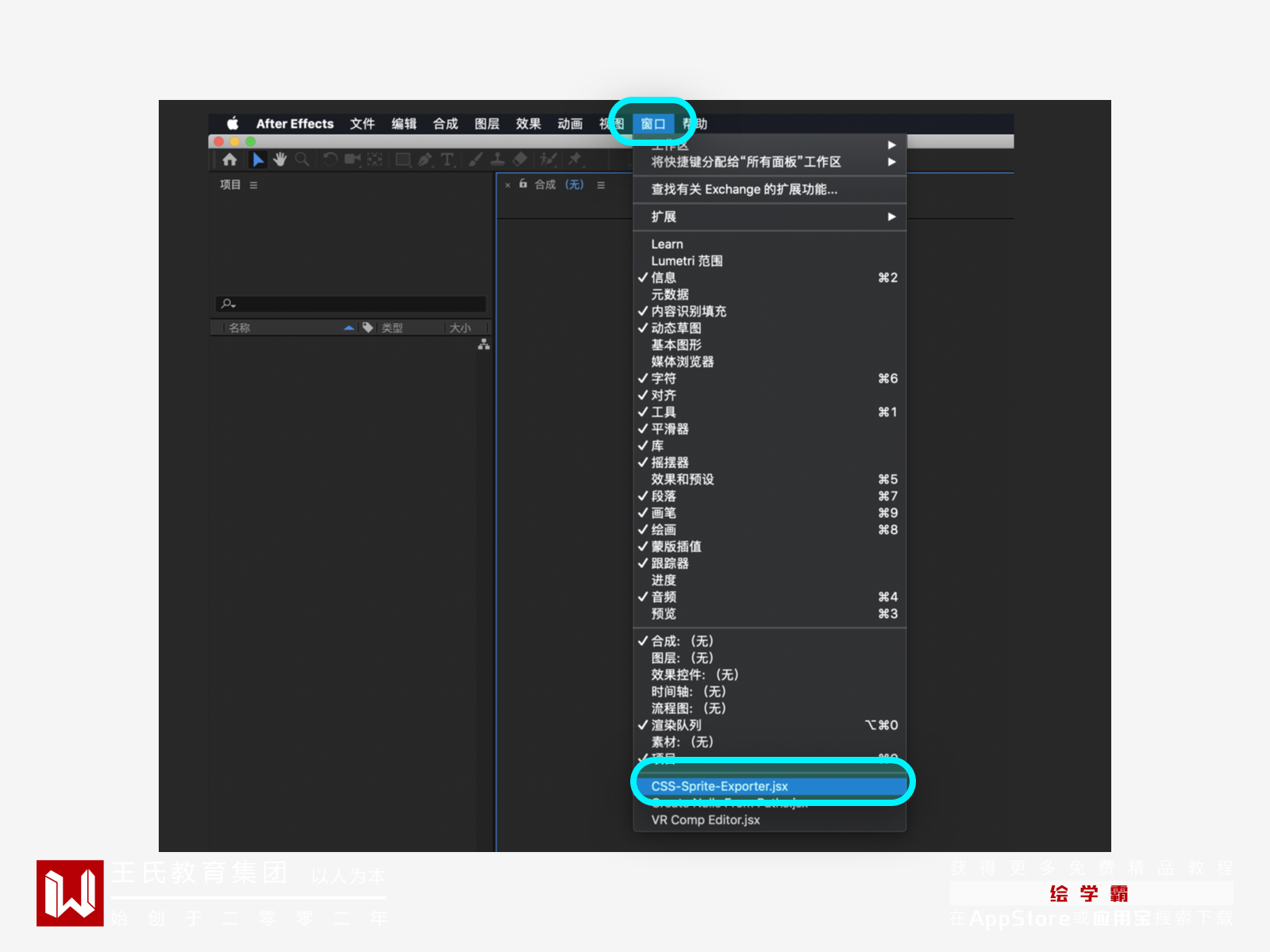Select the Camera tool
This screenshot has height=952, width=1270.
click(352, 159)
